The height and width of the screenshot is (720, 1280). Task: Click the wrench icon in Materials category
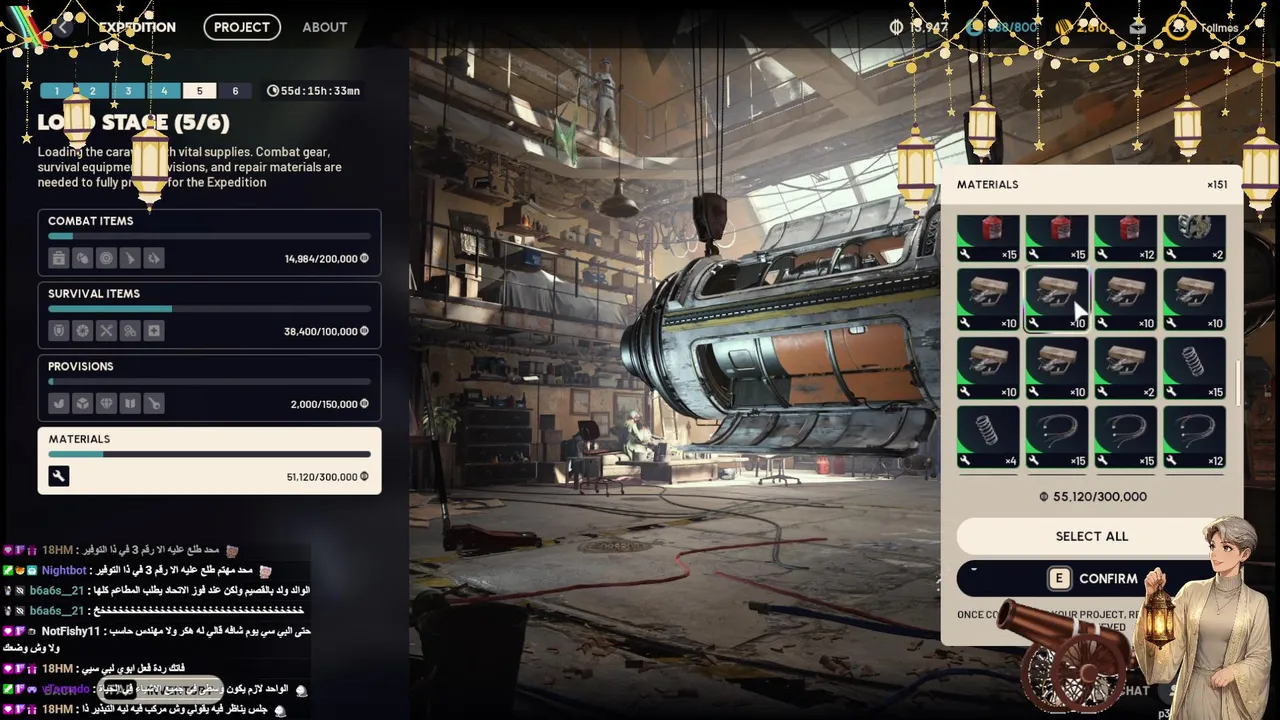click(58, 477)
